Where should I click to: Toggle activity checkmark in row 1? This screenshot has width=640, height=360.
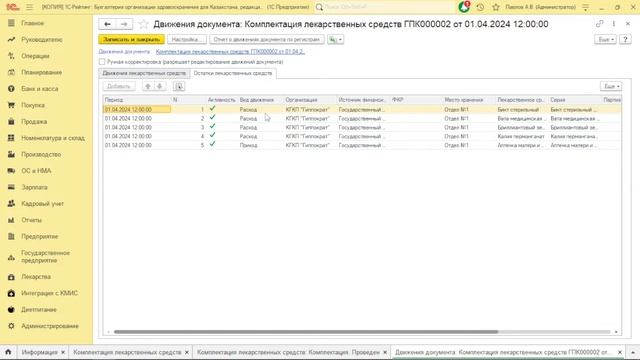212,109
